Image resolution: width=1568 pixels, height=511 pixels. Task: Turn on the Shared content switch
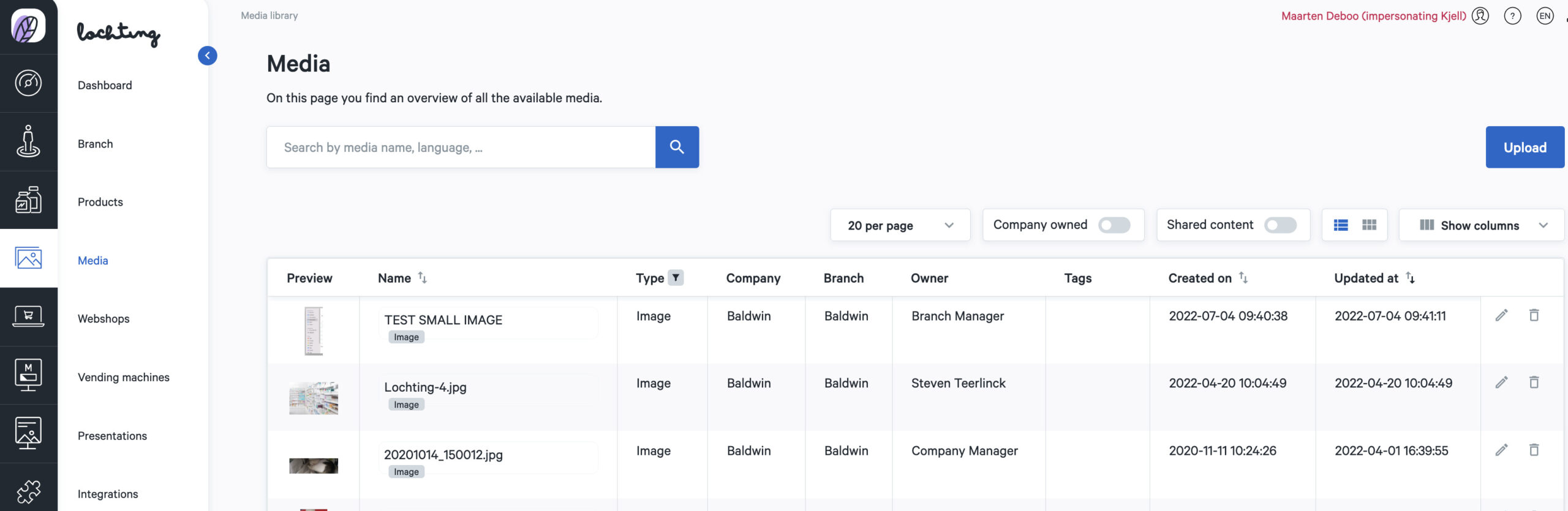click(x=1280, y=225)
